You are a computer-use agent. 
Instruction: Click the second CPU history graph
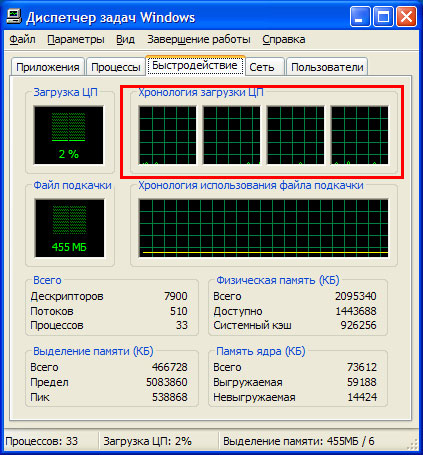(232, 135)
